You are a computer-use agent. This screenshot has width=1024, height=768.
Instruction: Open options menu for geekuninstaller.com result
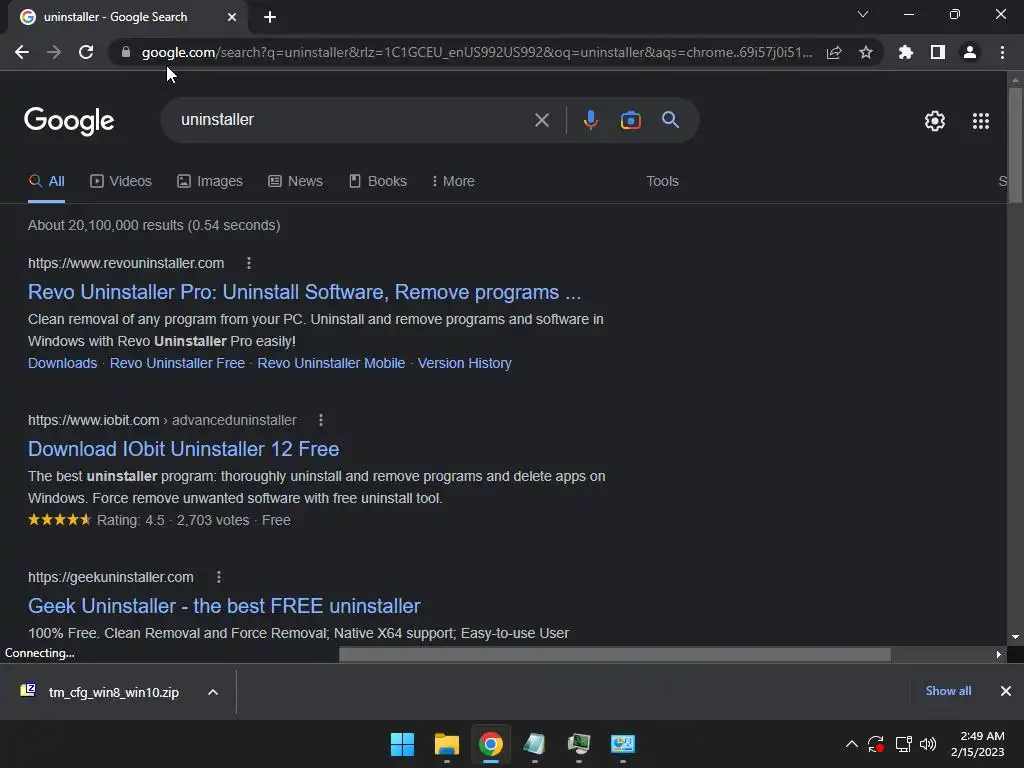219,577
